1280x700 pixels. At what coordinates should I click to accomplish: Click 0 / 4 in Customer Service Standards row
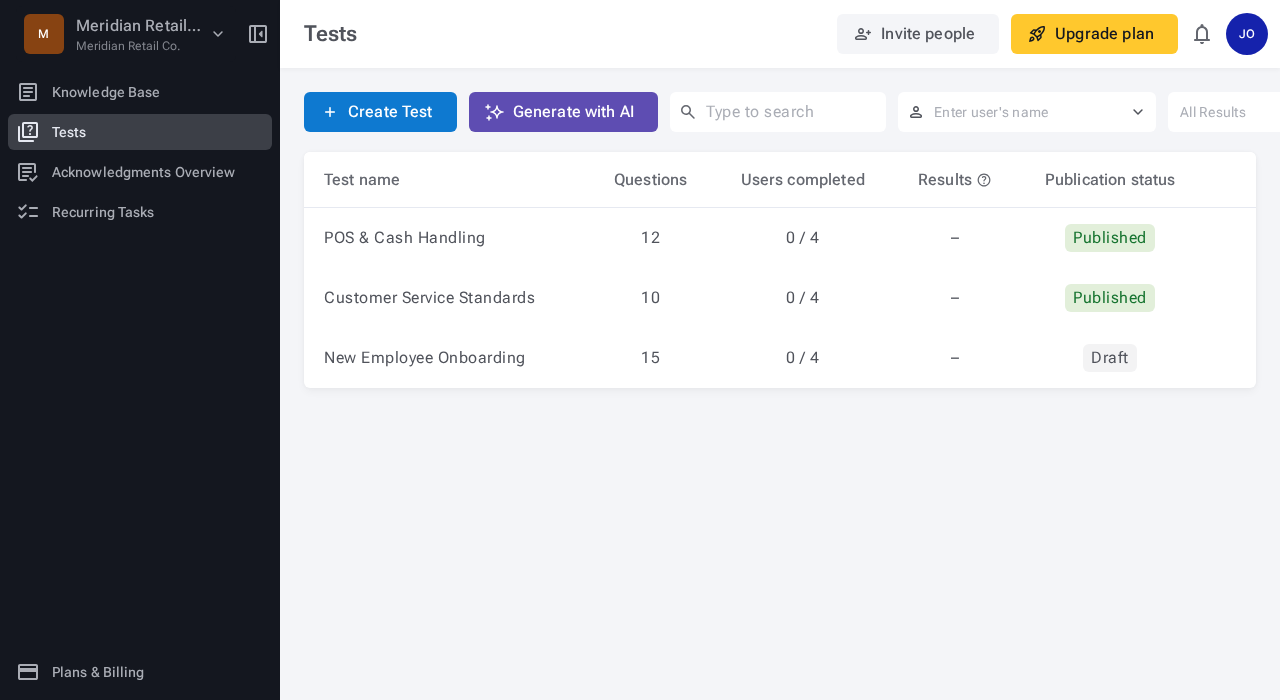[x=802, y=298]
